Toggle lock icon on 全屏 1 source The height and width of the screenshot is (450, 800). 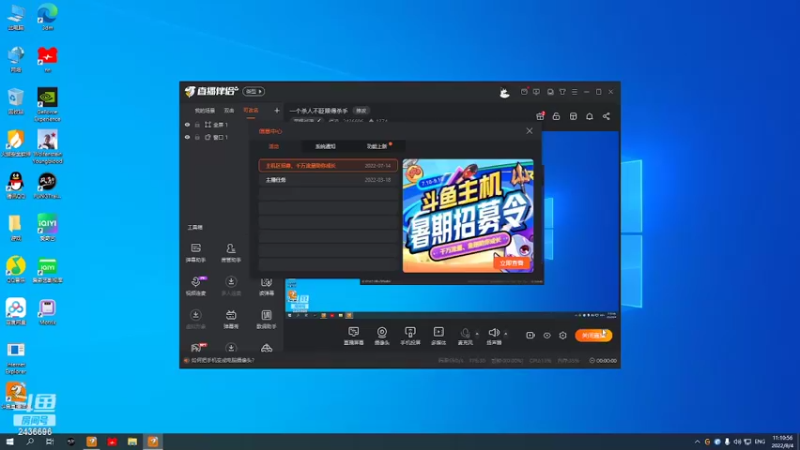click(197, 124)
